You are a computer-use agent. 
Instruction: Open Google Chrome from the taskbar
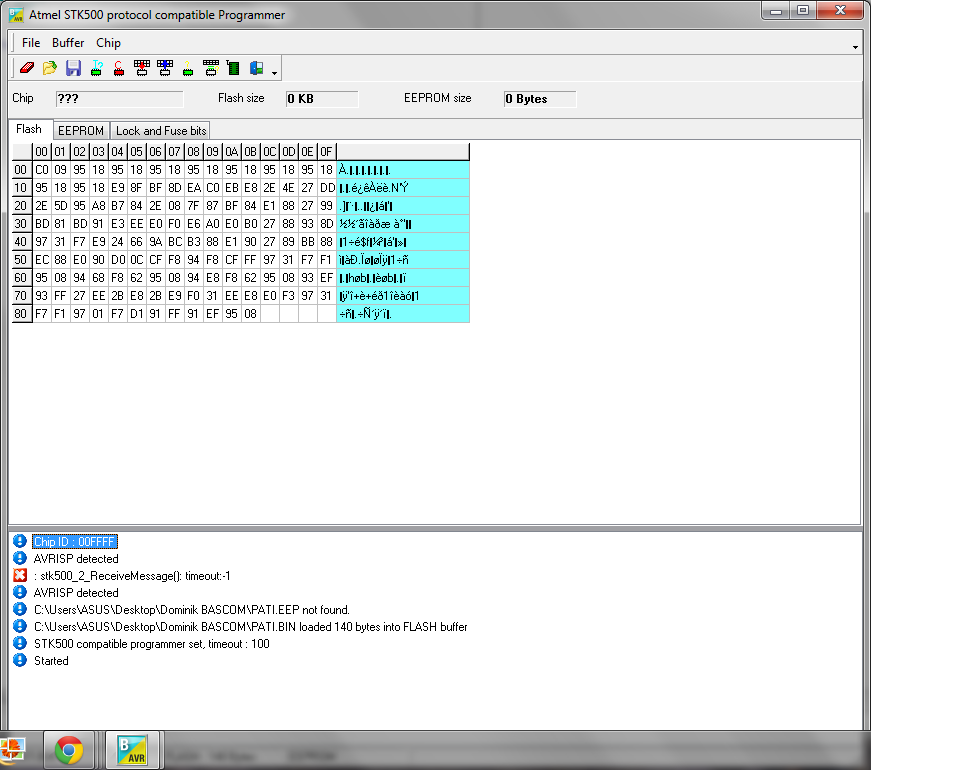pos(69,750)
